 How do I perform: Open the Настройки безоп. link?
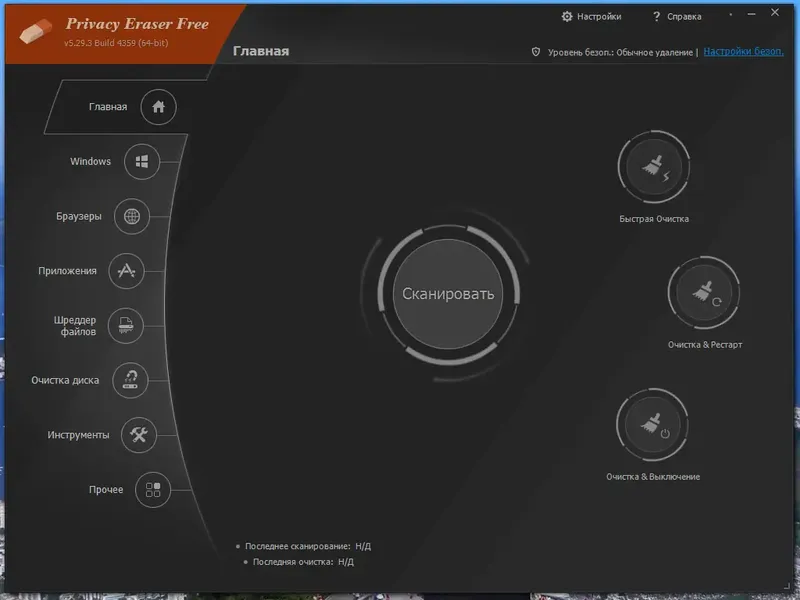[x=743, y=52]
